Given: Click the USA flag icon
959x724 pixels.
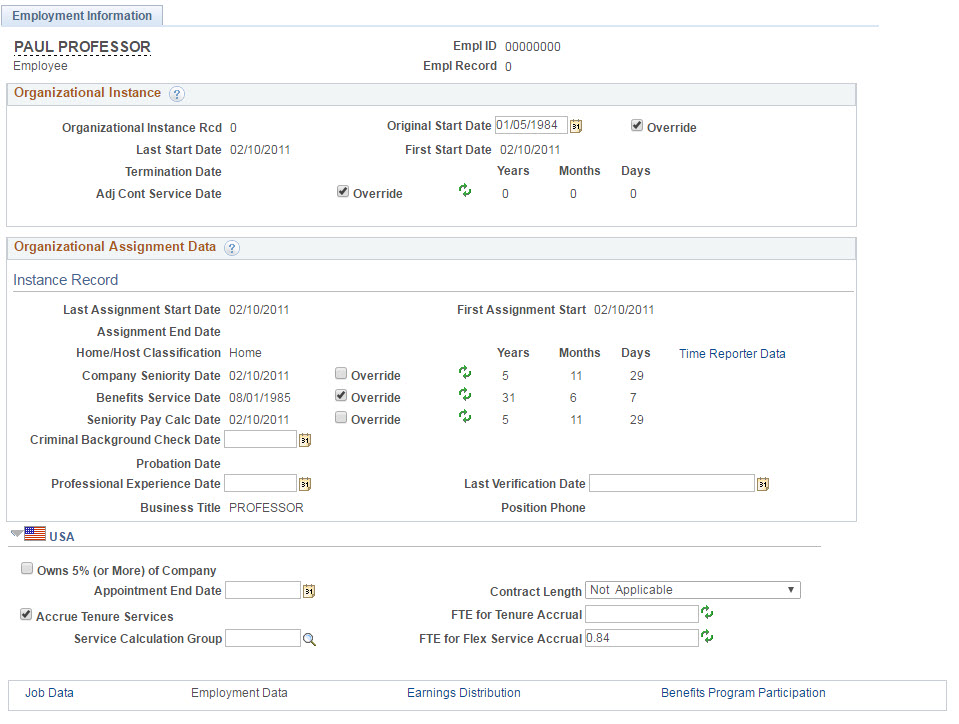Looking at the screenshot, I should click(35, 534).
